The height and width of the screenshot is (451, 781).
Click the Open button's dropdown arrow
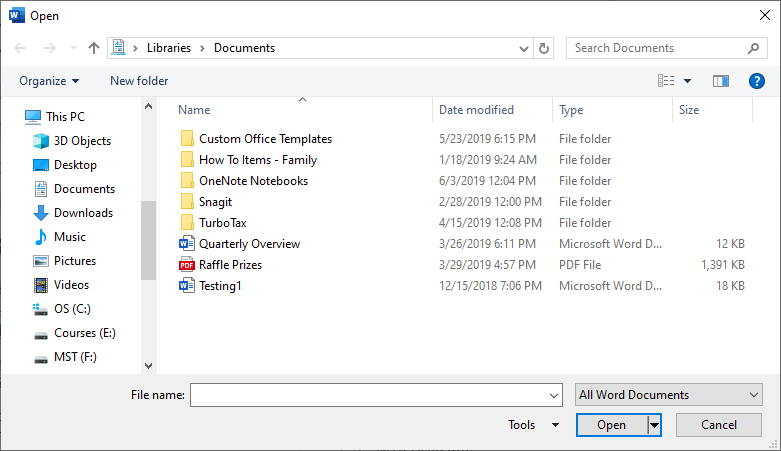(x=655, y=425)
